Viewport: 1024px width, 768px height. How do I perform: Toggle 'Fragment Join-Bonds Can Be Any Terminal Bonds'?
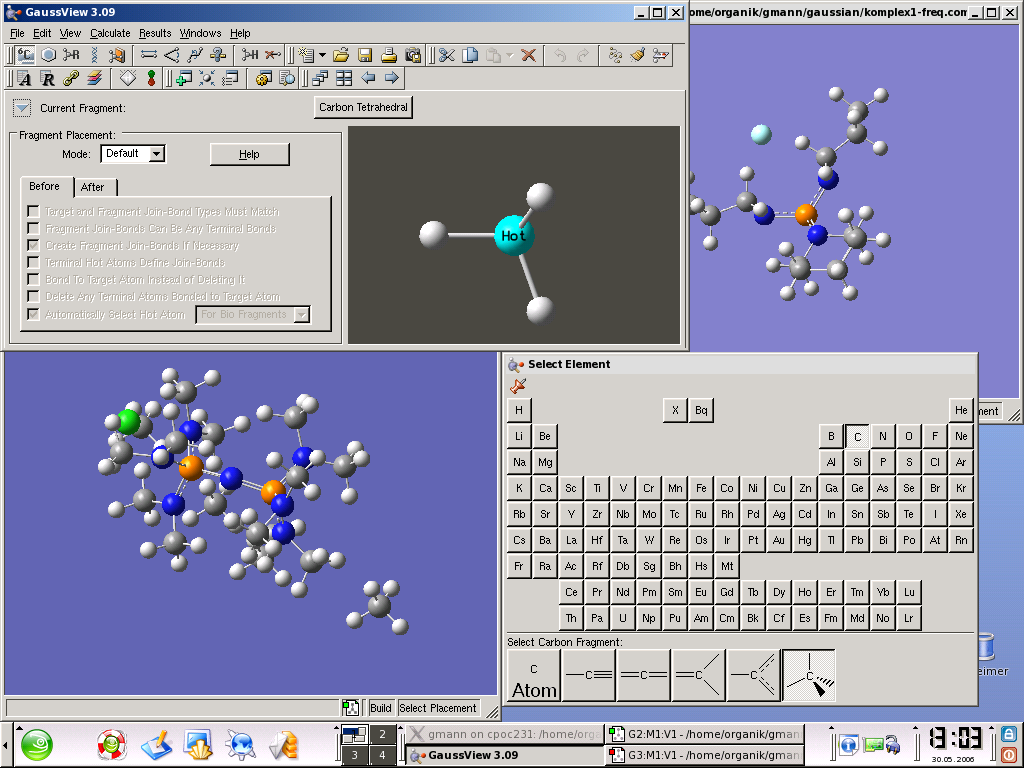(33, 229)
